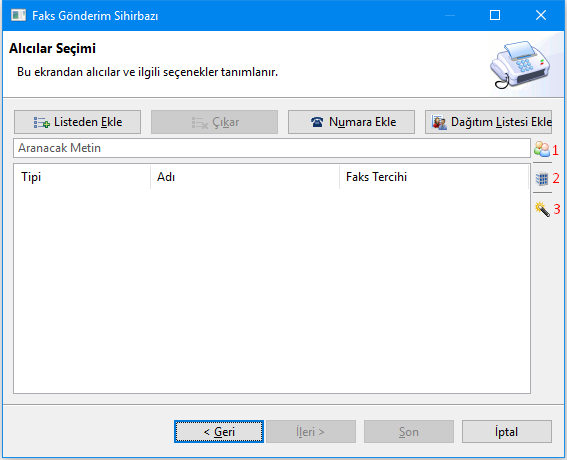Click the list-plus icon on Listeden Ekle
The height and width of the screenshot is (460, 567).
[x=42, y=123]
